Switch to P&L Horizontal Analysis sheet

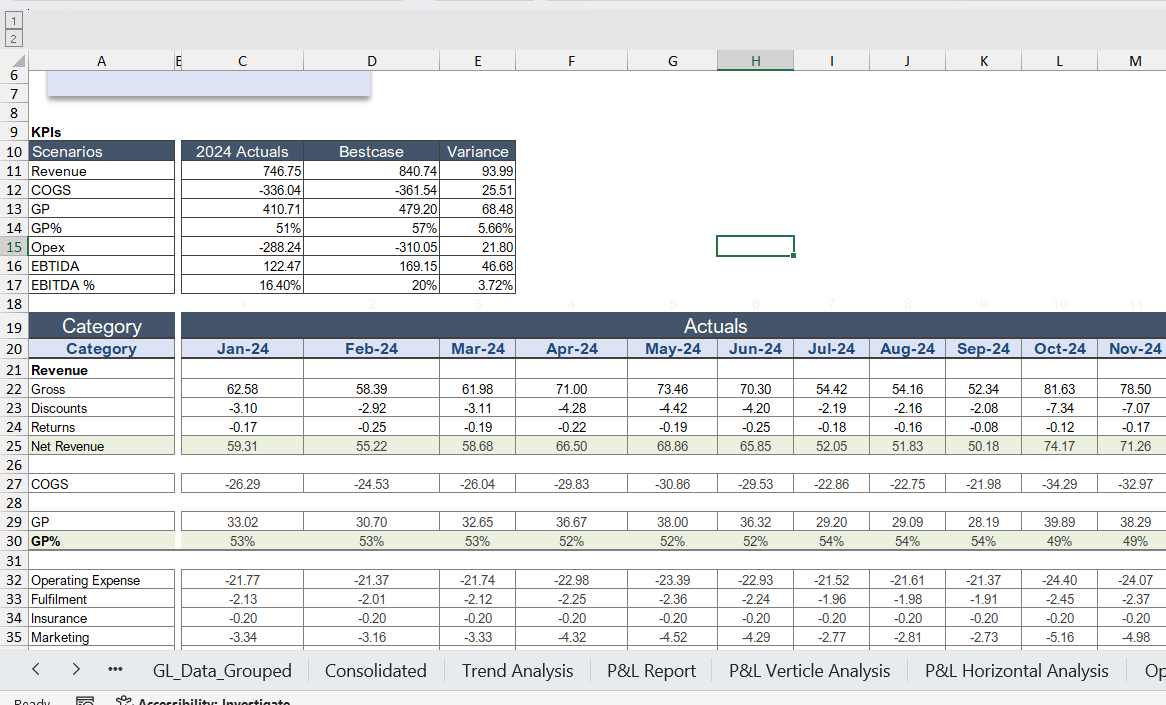point(1016,670)
